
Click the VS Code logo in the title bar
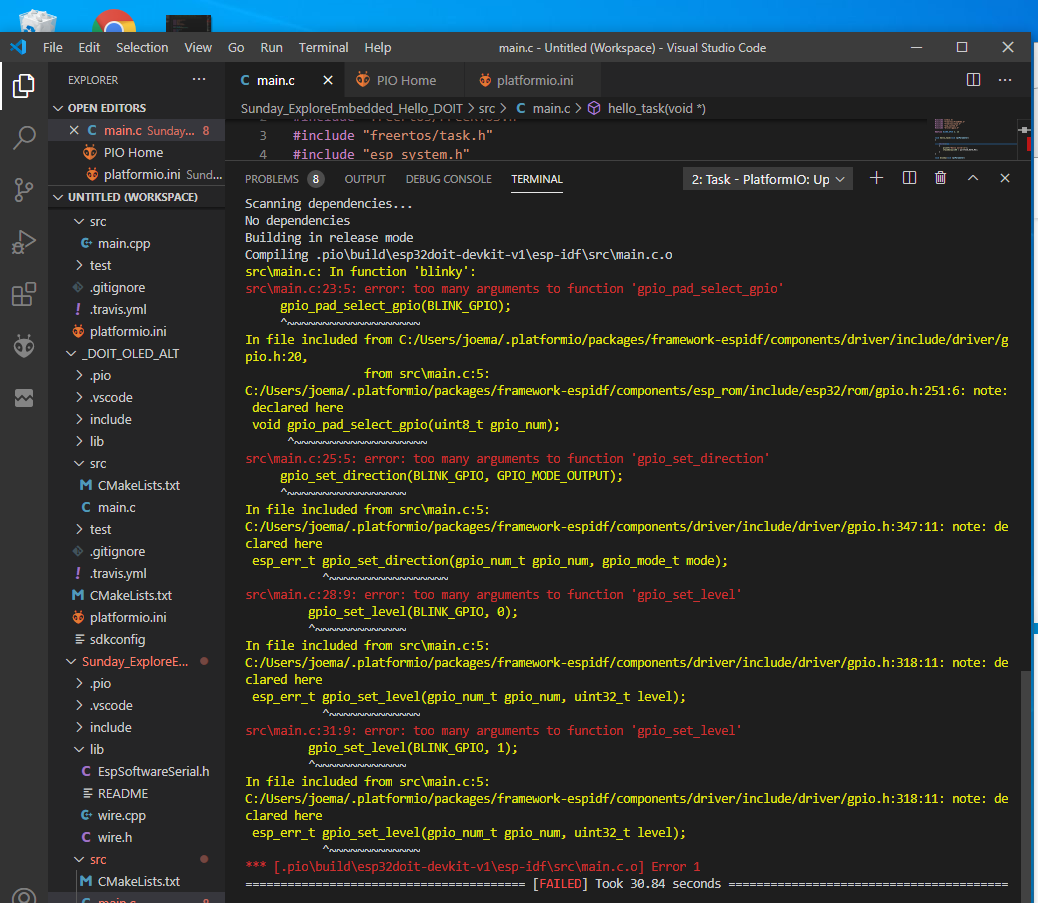[x=19, y=47]
